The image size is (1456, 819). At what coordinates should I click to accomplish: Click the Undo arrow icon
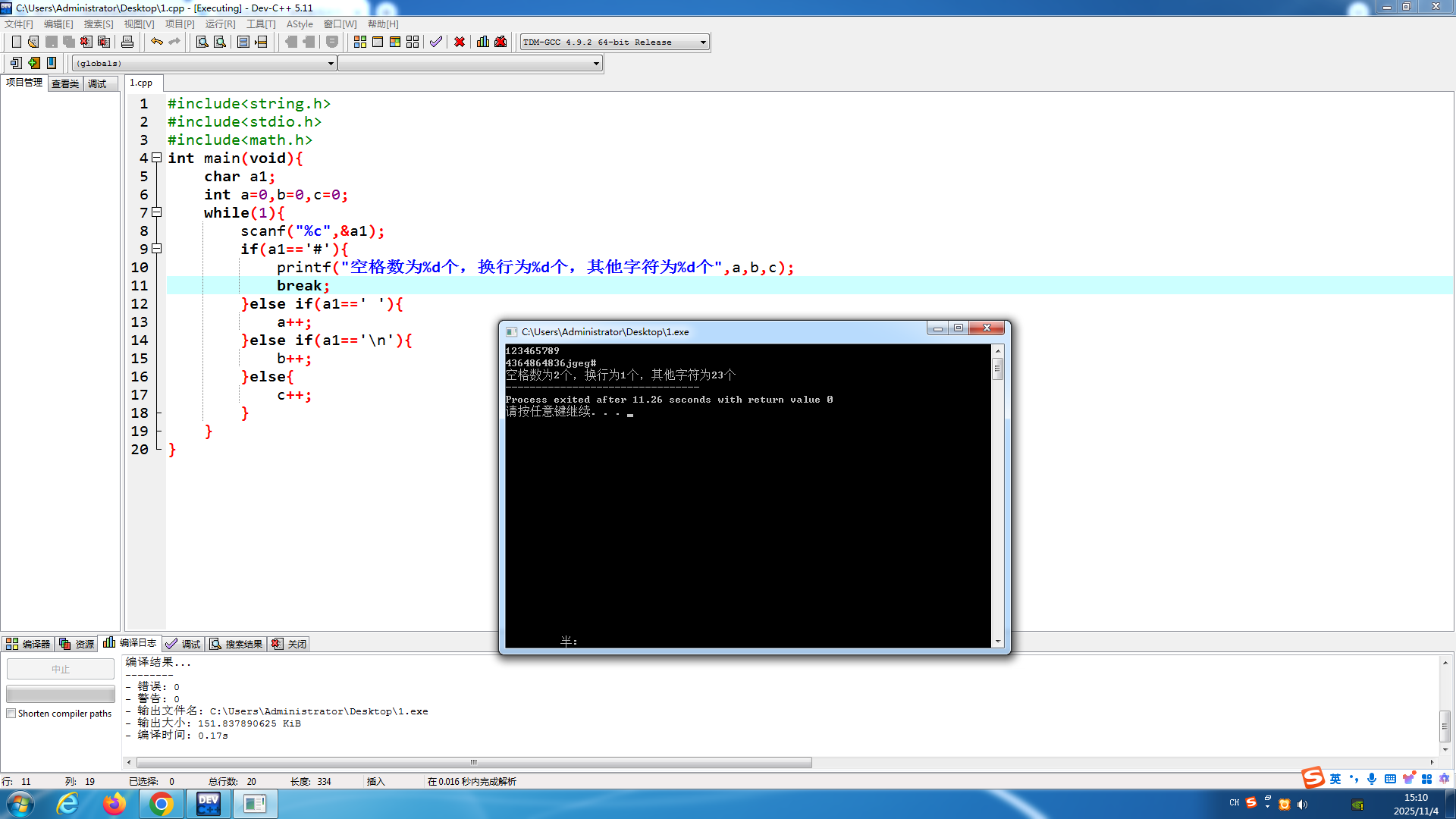click(156, 42)
